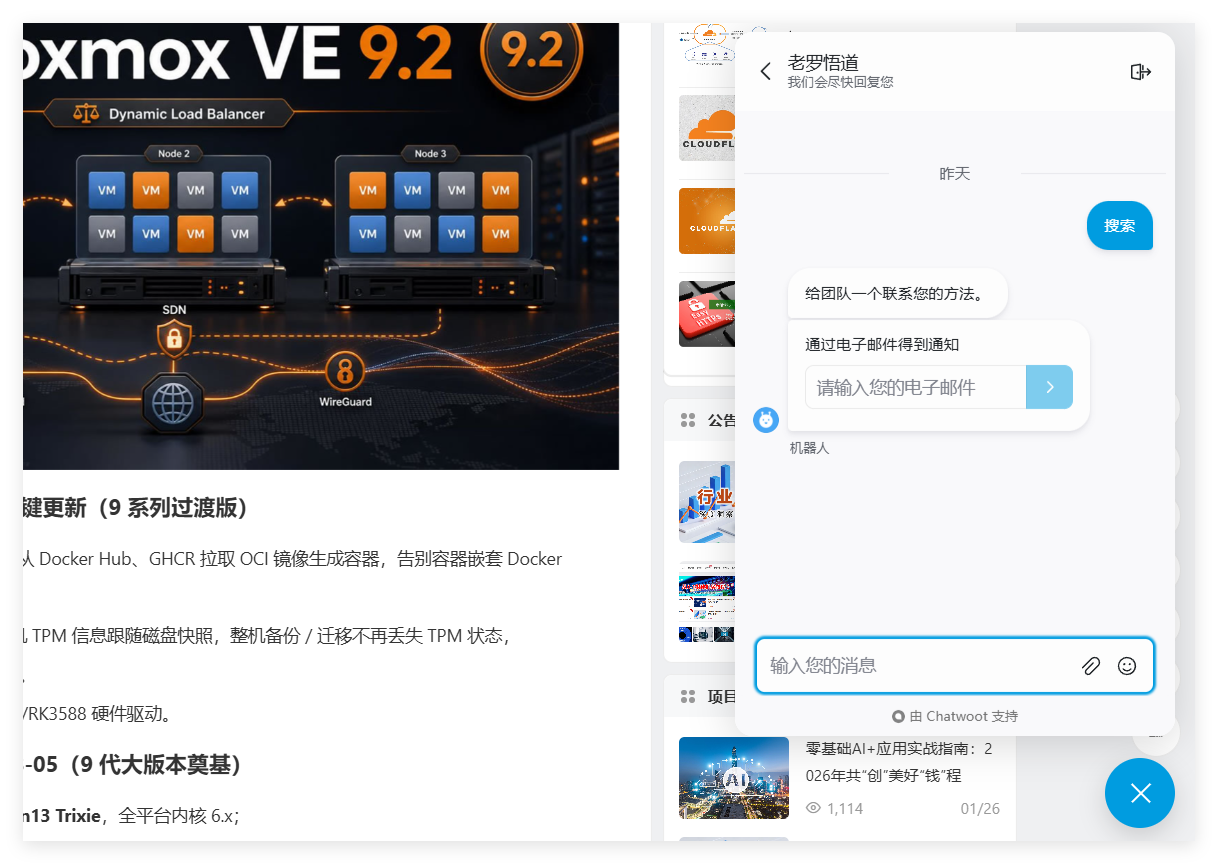The height and width of the screenshot is (864, 1218).
Task: Focus the message input box
Action: (x=920, y=666)
